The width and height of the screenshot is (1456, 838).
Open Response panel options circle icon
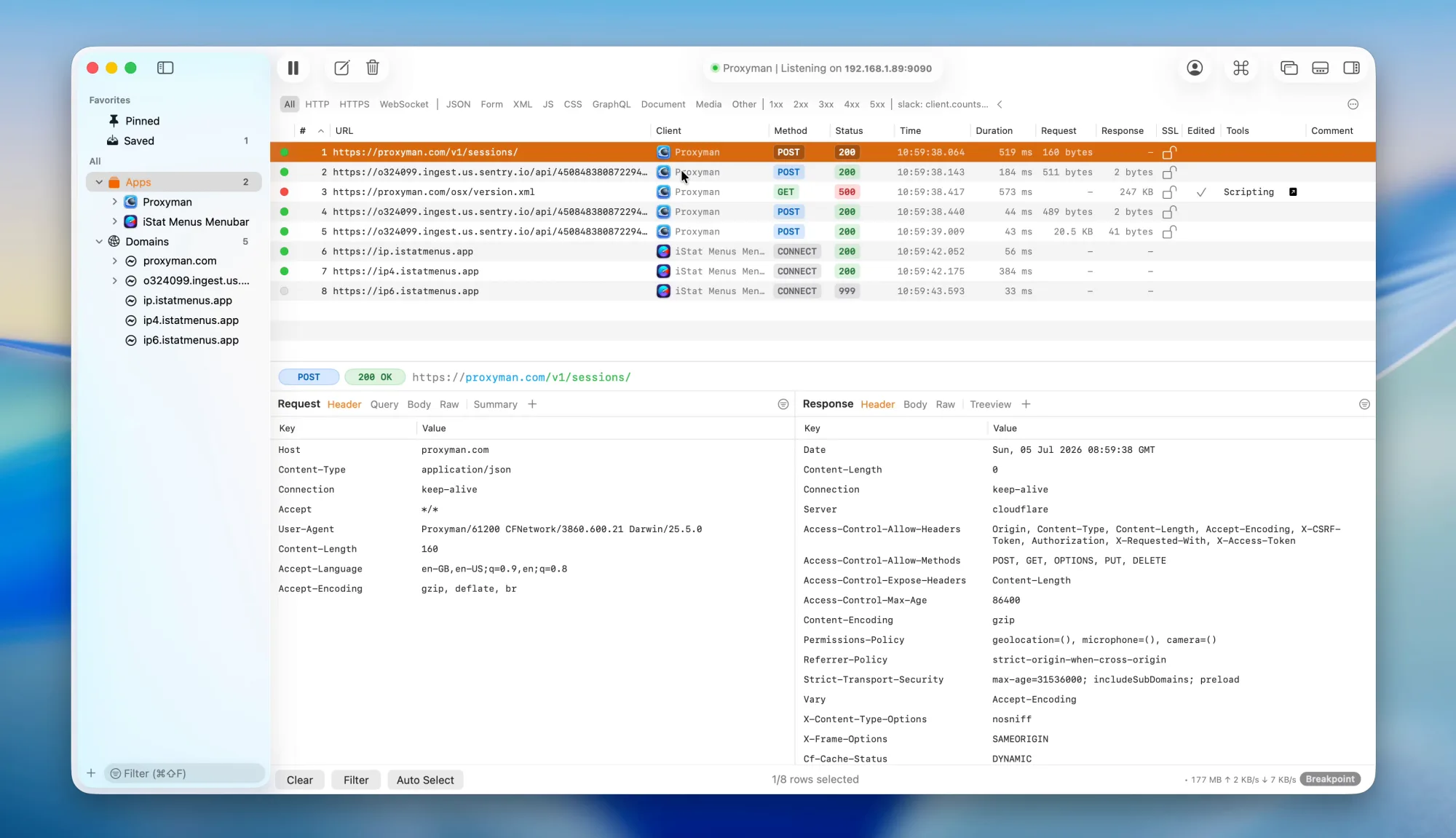tap(1364, 404)
